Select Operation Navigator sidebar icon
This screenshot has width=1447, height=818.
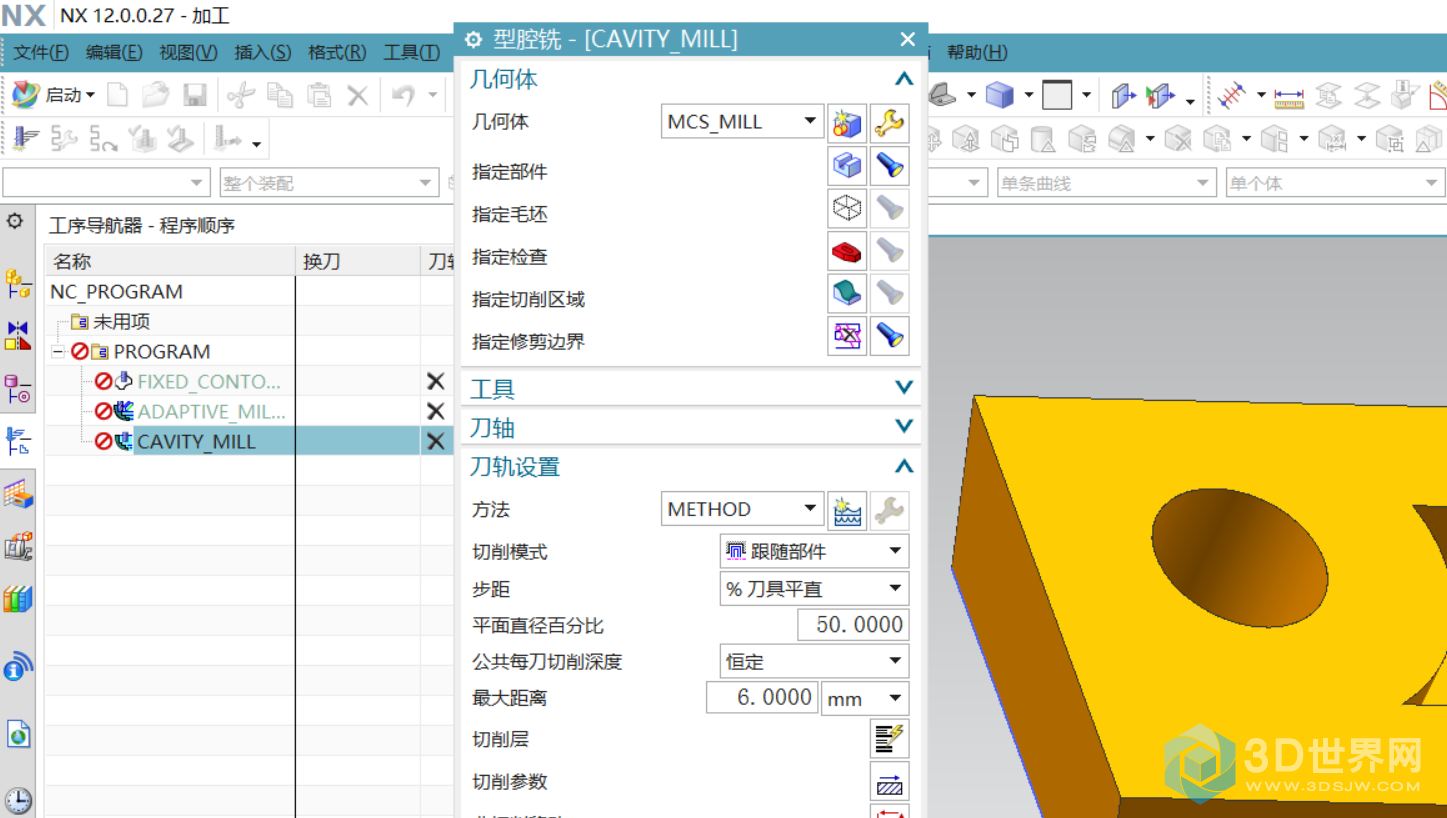(x=17, y=440)
